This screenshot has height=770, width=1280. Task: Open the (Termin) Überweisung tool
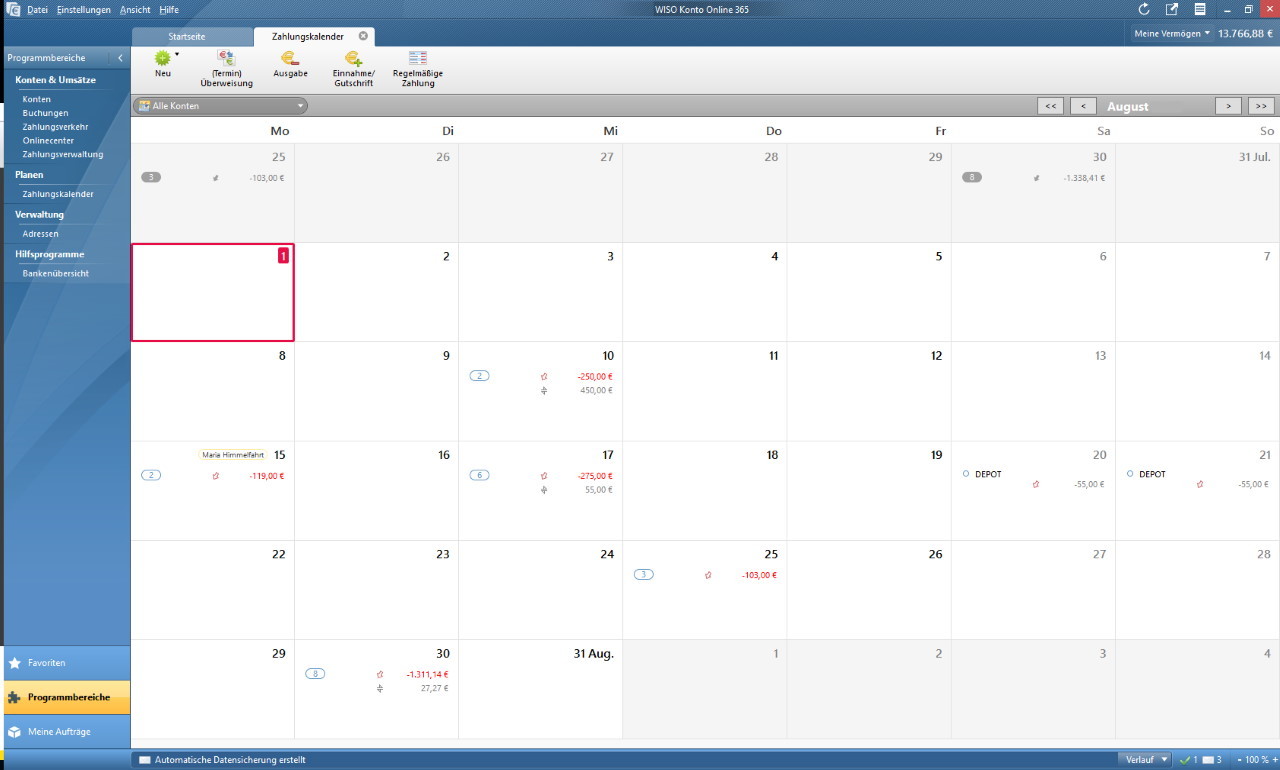(226, 60)
